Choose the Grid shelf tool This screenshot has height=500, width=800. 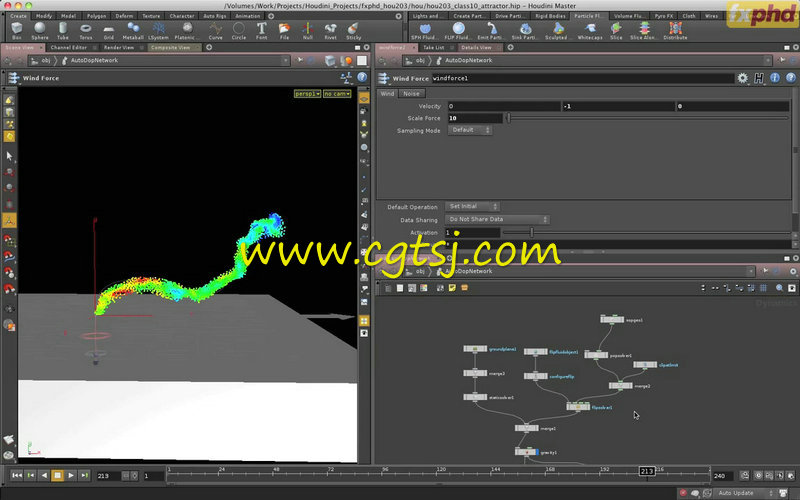109,30
